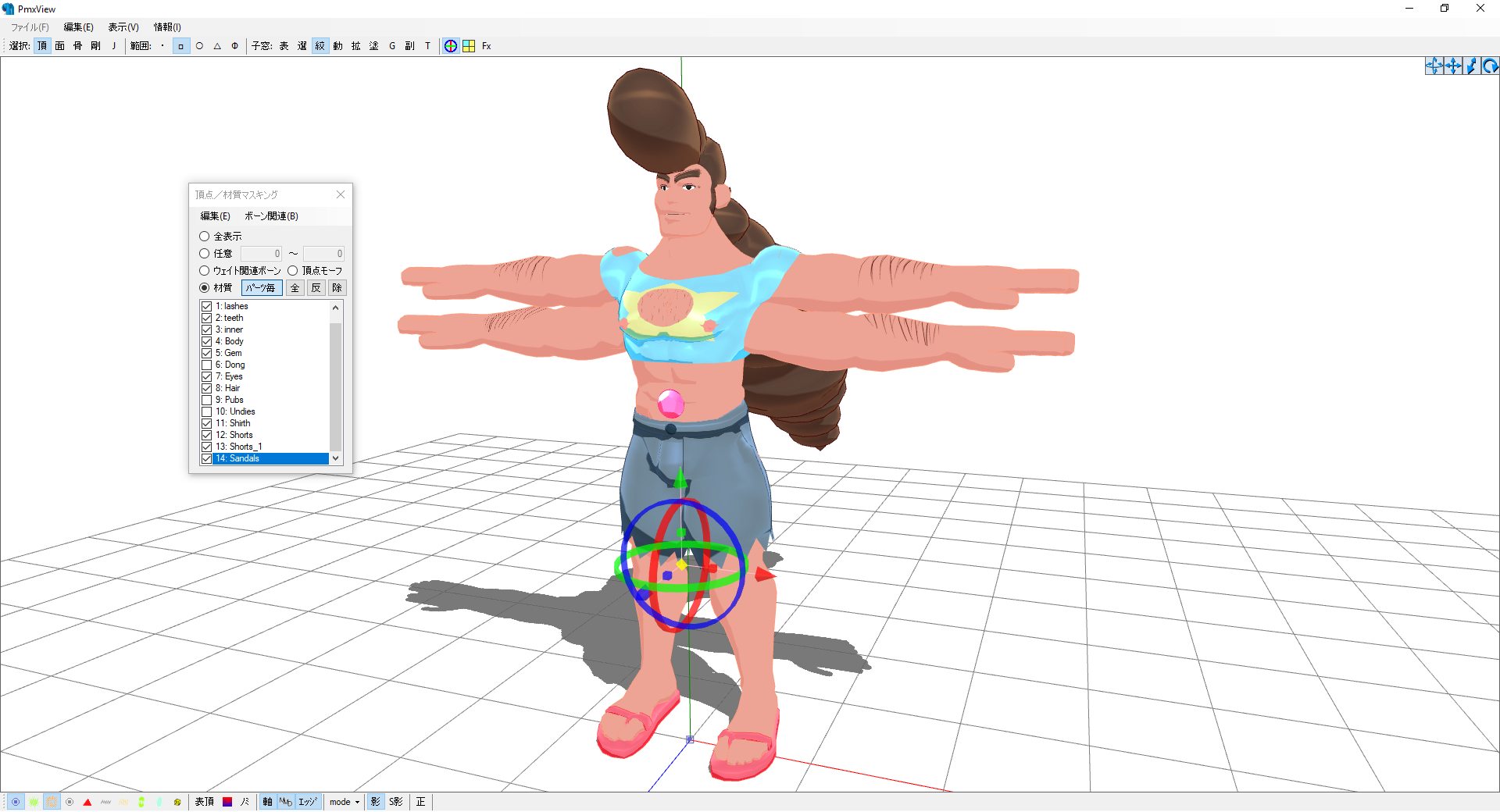Viewport: 1500px width, 812px height.
Task: Open 編集(E) menu in masking dialog
Action: 215,216
